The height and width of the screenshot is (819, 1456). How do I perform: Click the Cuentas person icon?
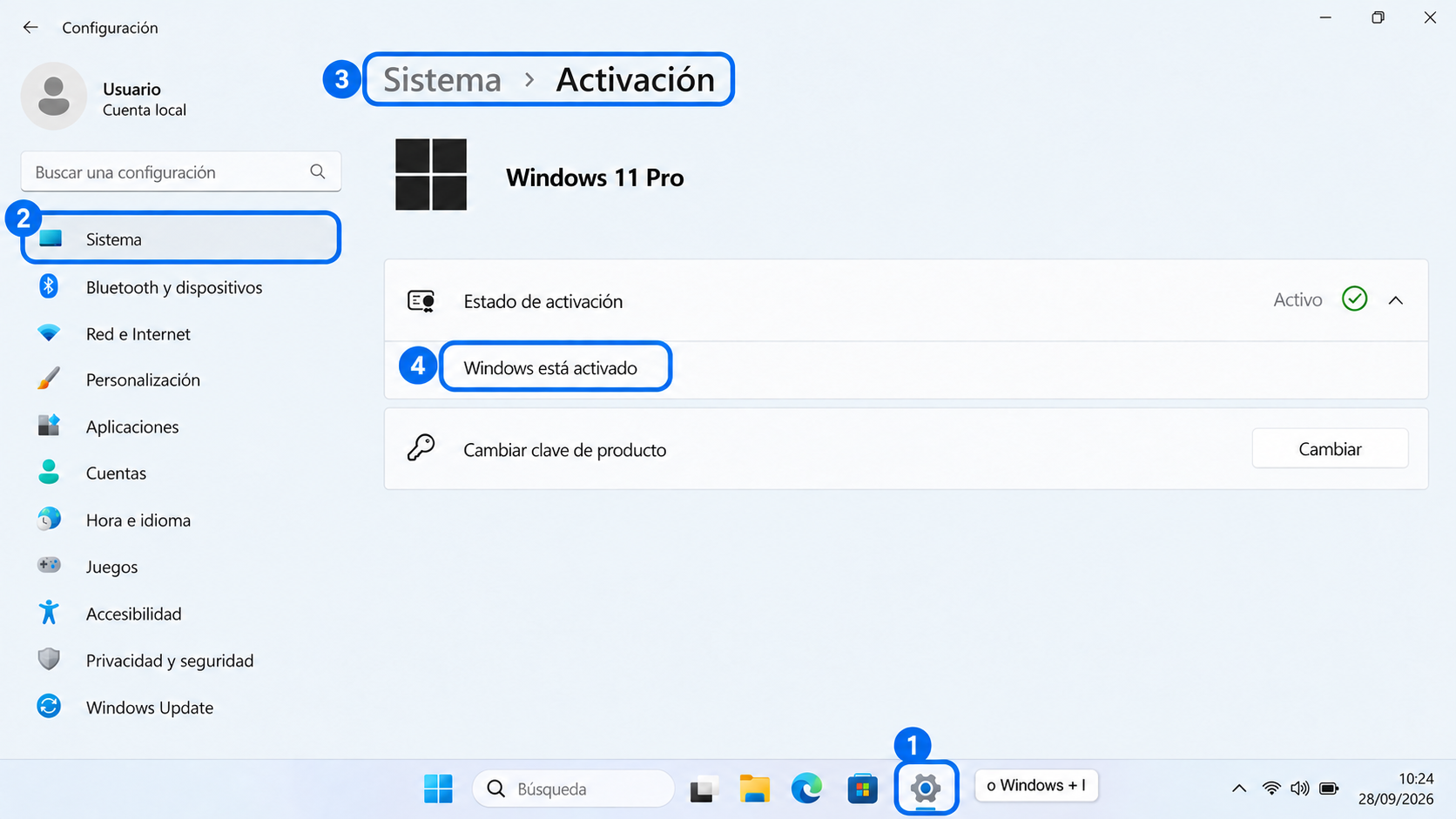(49, 473)
